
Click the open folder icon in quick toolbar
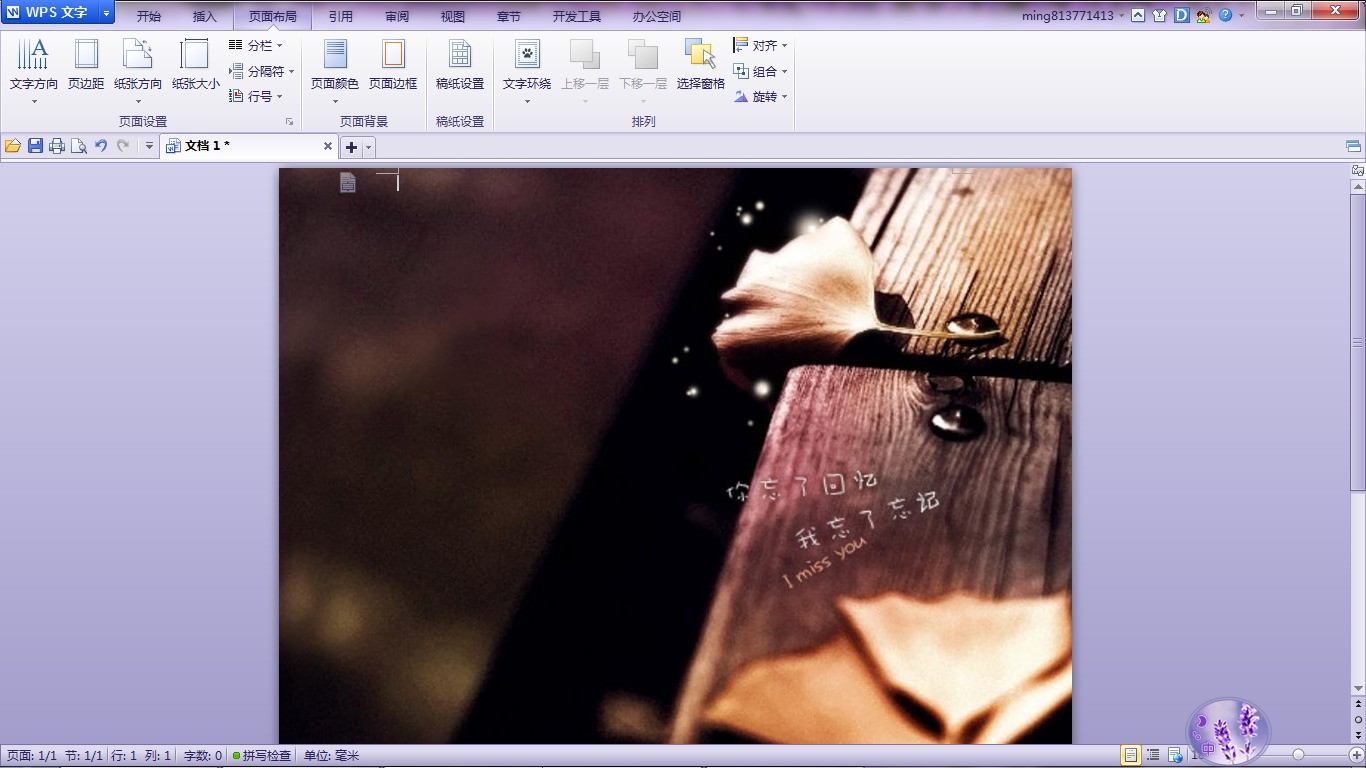(13, 146)
